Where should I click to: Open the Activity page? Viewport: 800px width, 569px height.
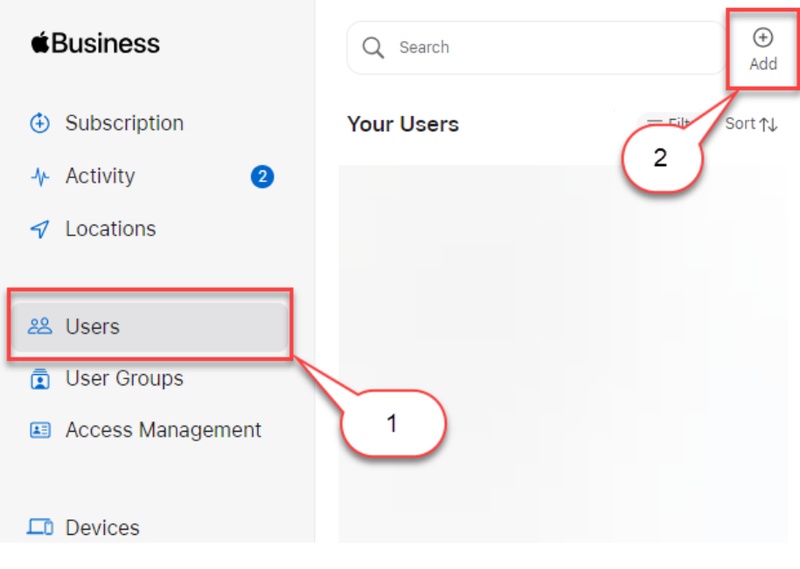pos(100,176)
